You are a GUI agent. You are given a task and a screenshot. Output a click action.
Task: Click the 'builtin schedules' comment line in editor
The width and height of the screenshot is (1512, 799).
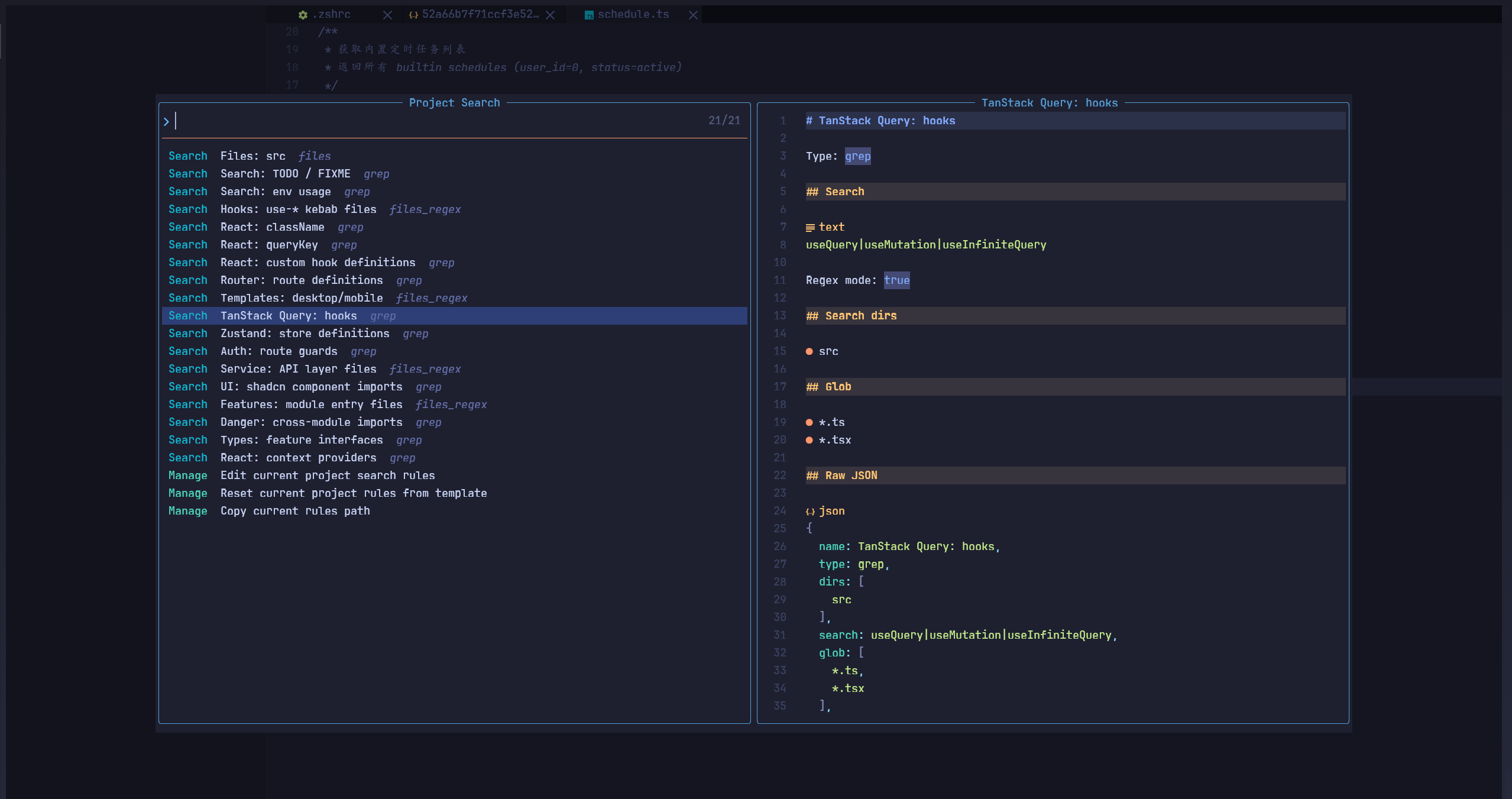coord(503,67)
